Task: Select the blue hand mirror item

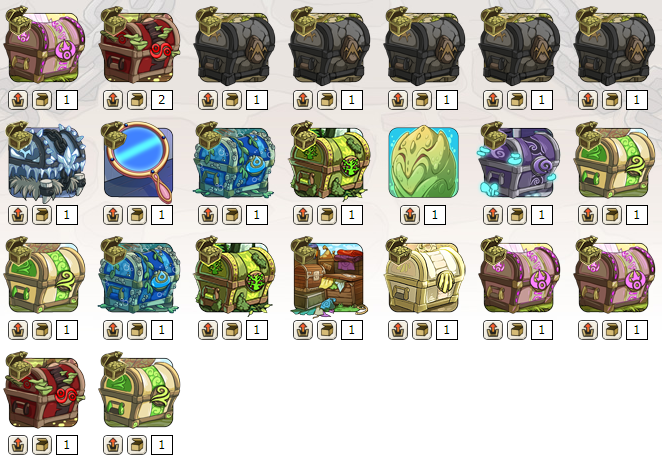Action: click(x=138, y=163)
